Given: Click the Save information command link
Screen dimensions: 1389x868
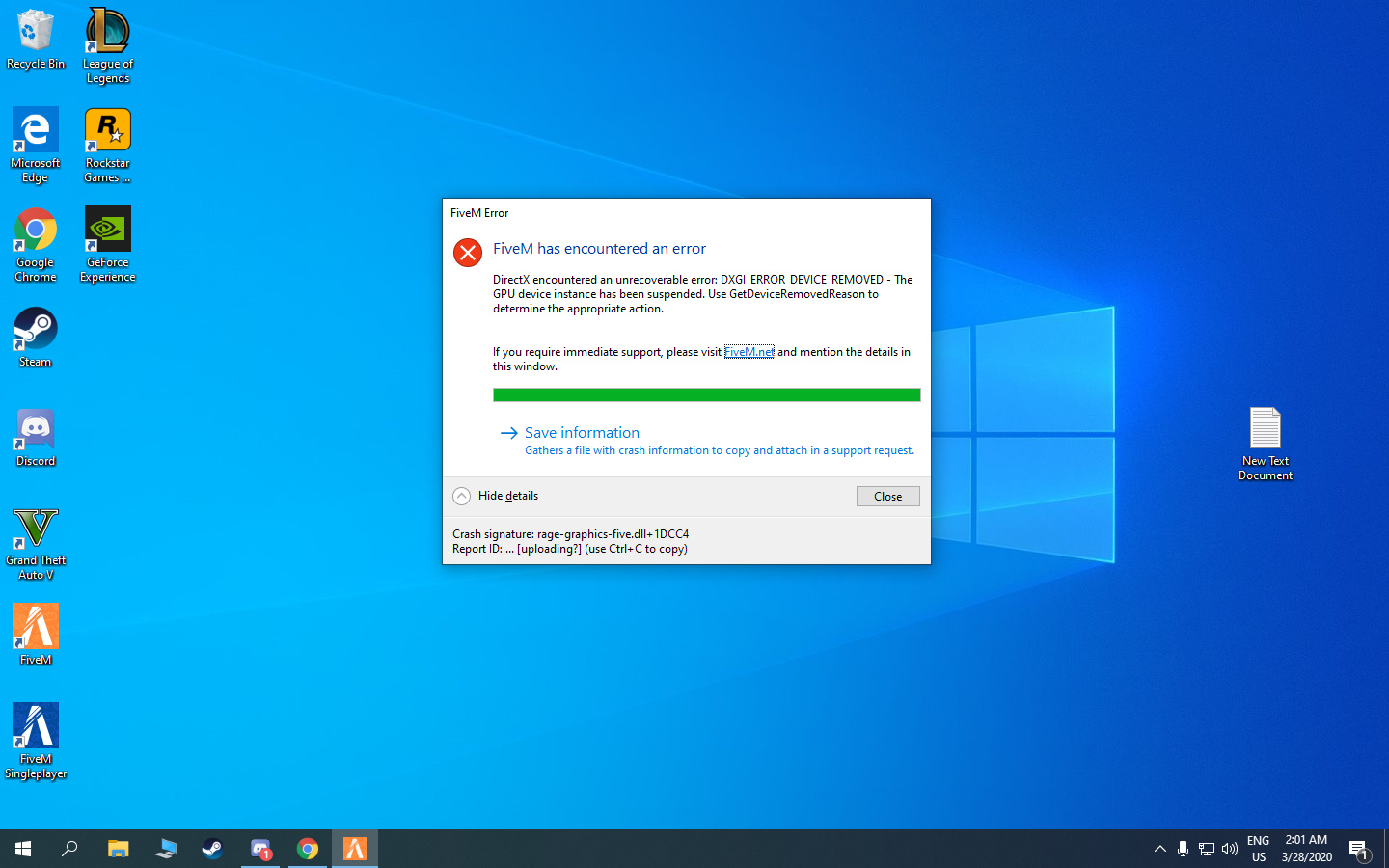Looking at the screenshot, I should pyautogui.click(x=582, y=433).
